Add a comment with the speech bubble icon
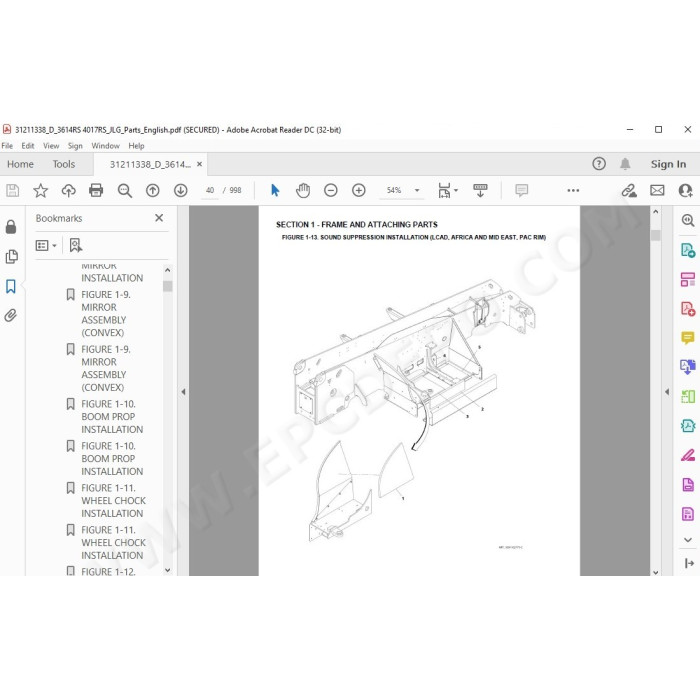The width and height of the screenshot is (700, 700). [521, 191]
